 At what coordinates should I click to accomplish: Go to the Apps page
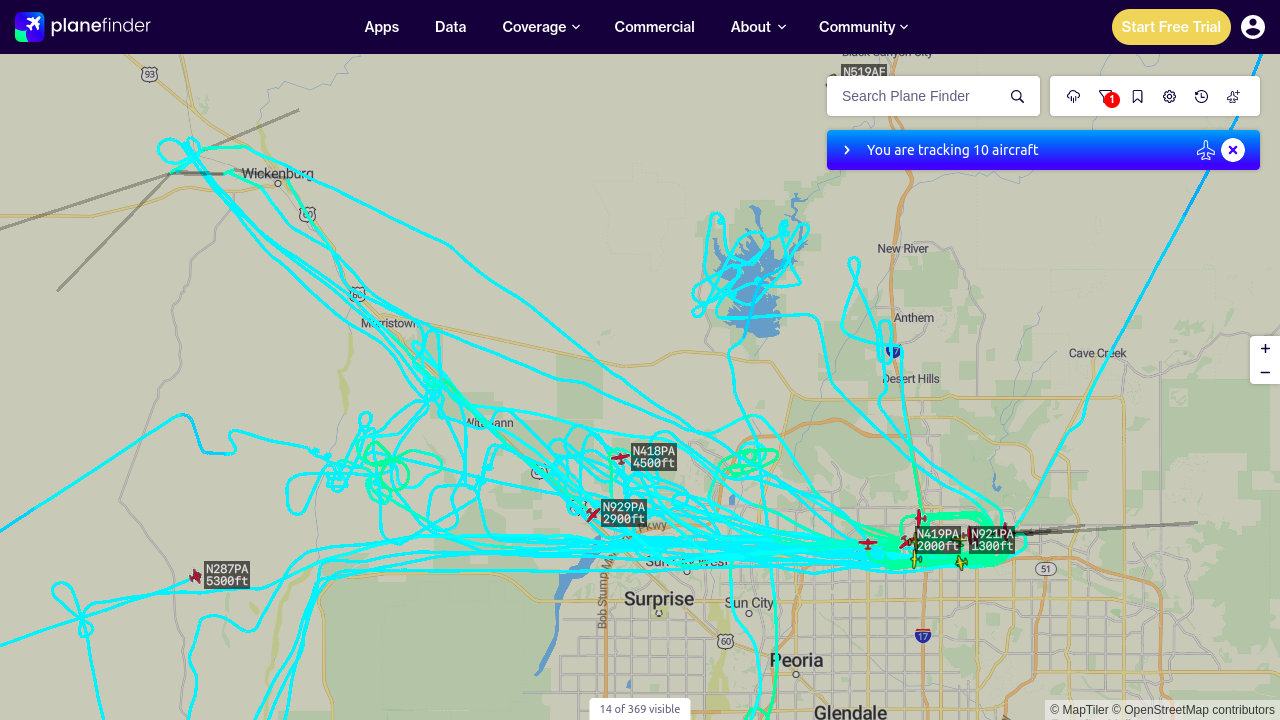tap(382, 27)
